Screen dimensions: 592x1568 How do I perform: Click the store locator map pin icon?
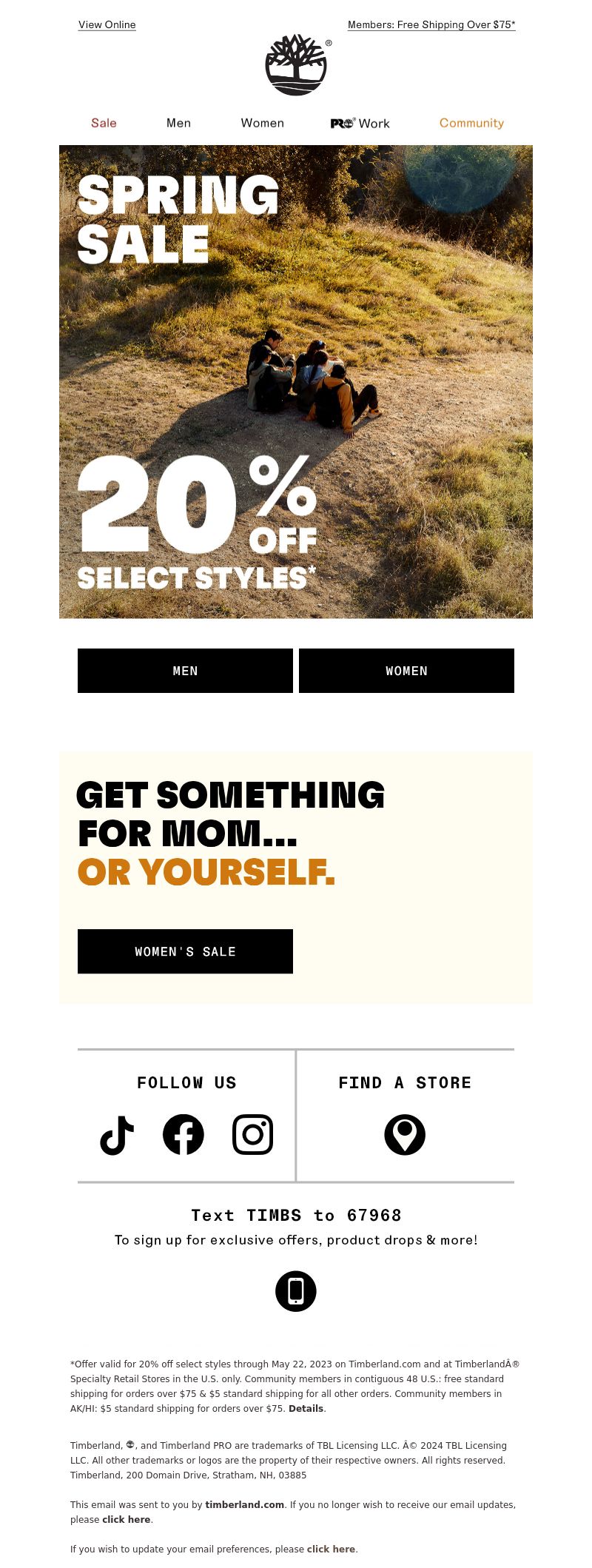[405, 1135]
